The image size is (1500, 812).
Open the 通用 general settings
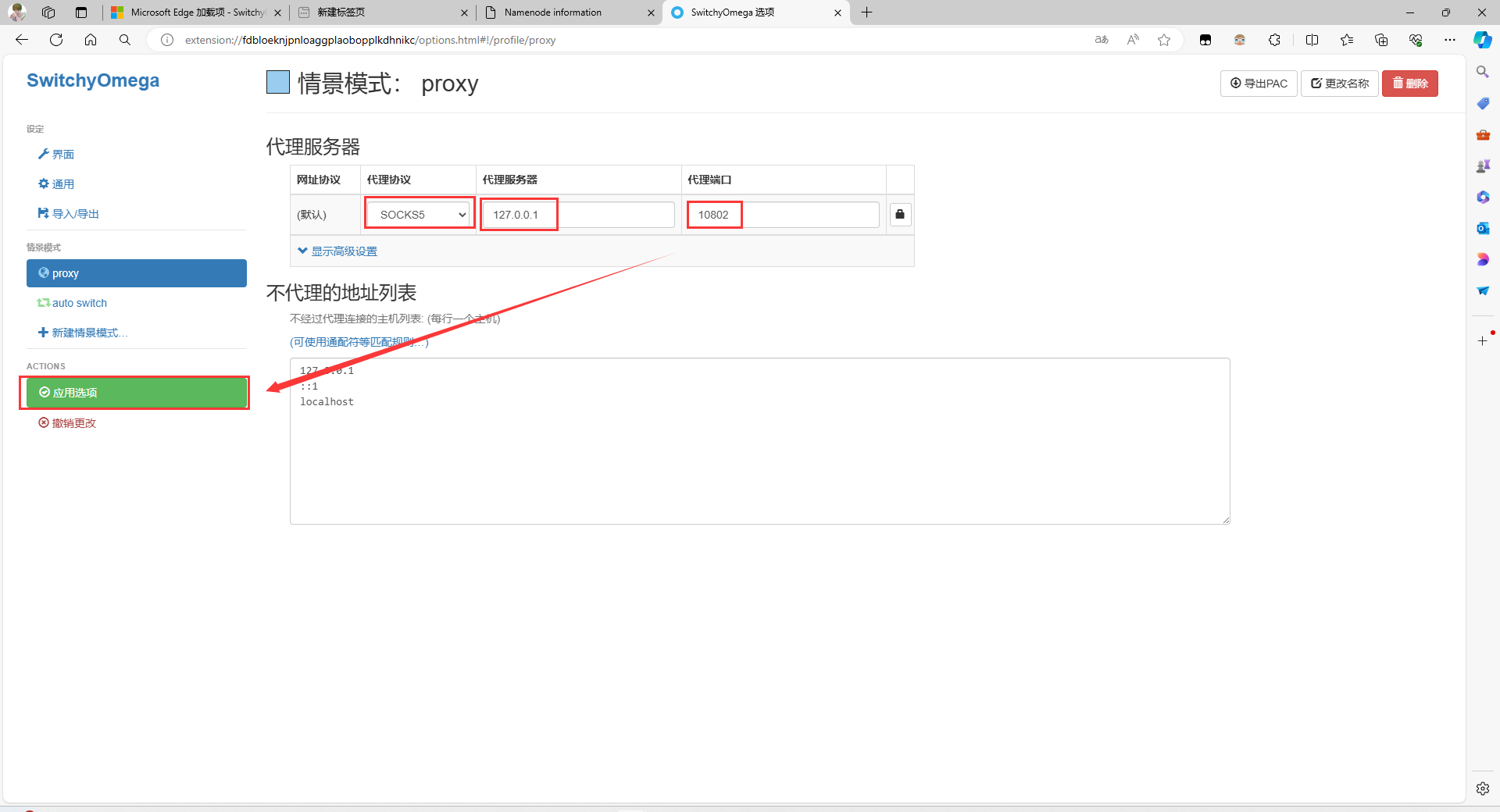[56, 184]
